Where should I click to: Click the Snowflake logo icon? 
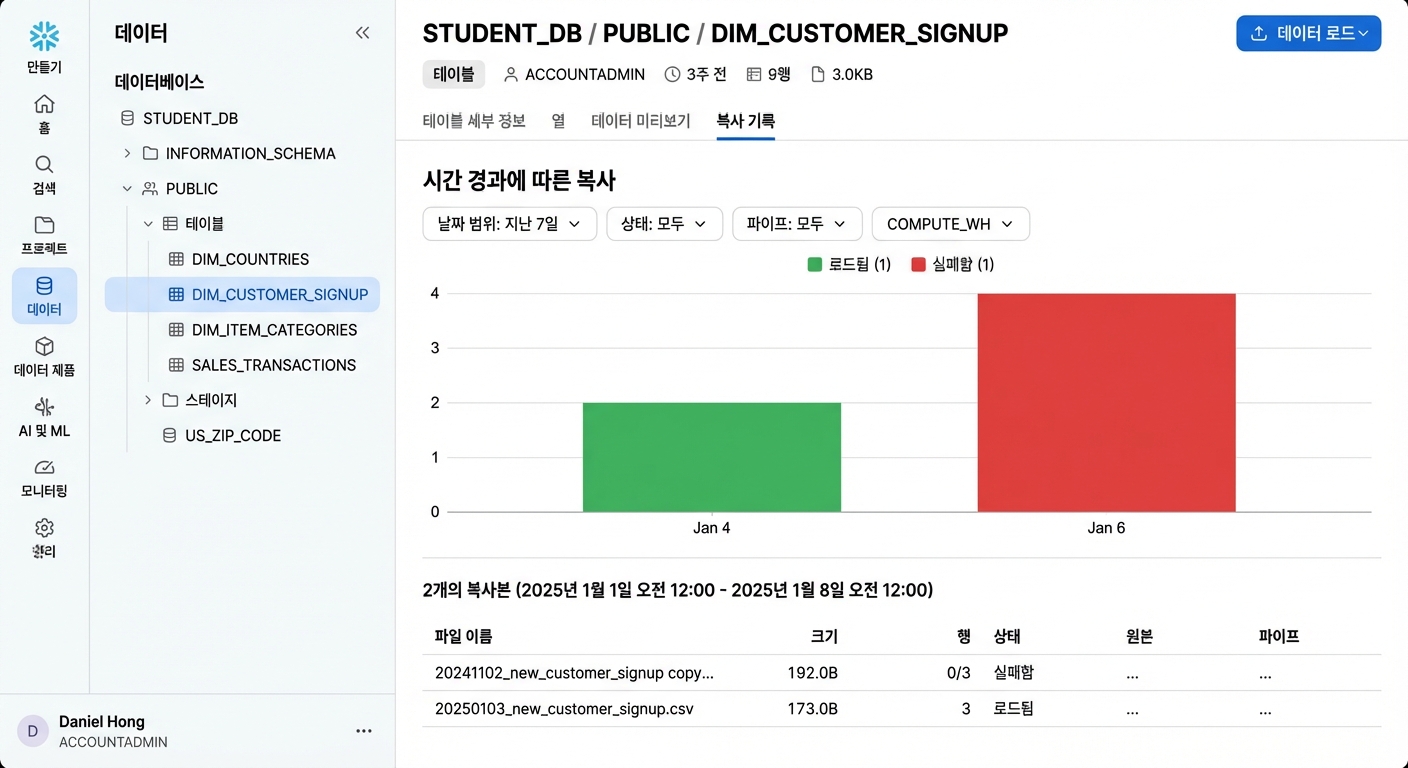click(x=44, y=36)
